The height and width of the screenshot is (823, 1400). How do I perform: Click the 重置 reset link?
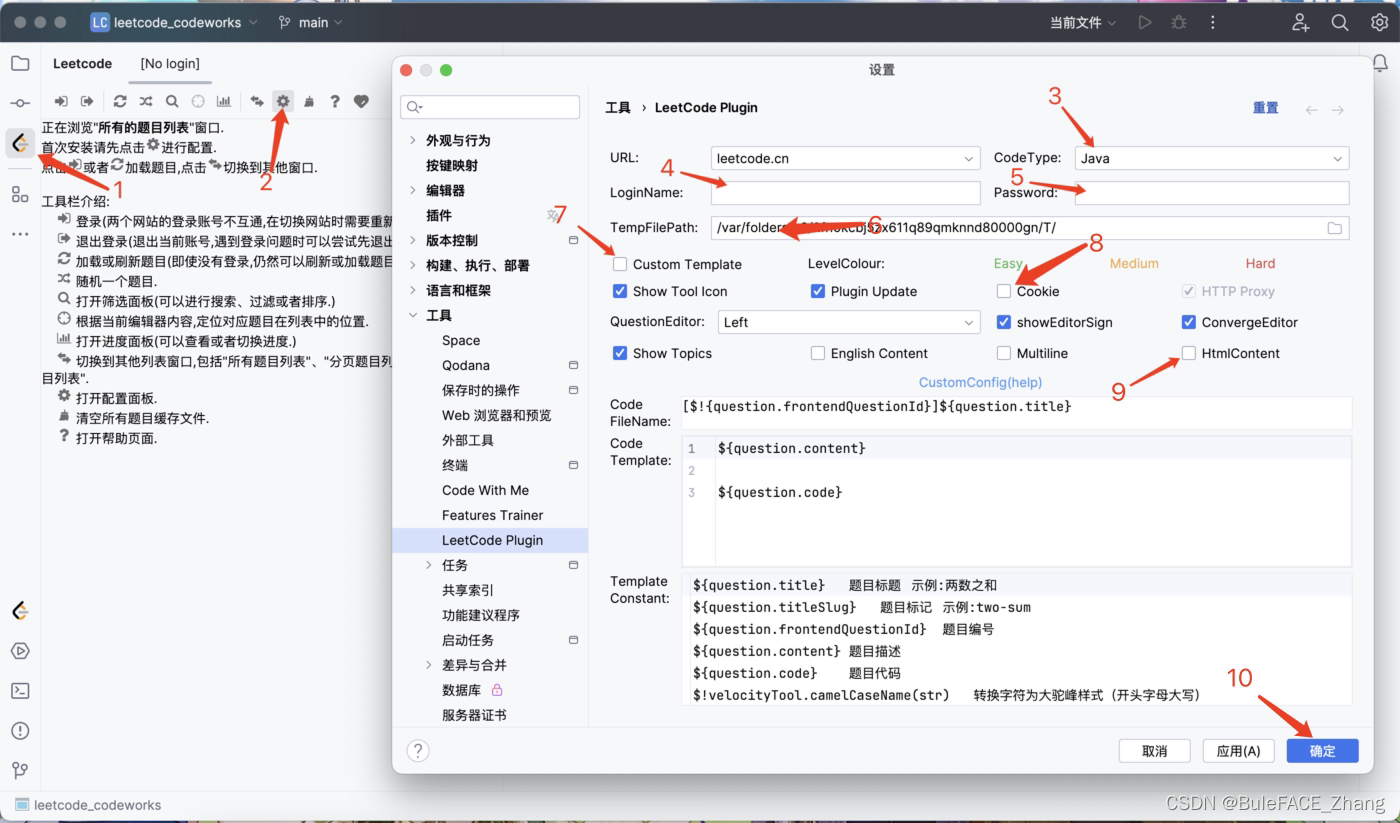(x=1265, y=108)
